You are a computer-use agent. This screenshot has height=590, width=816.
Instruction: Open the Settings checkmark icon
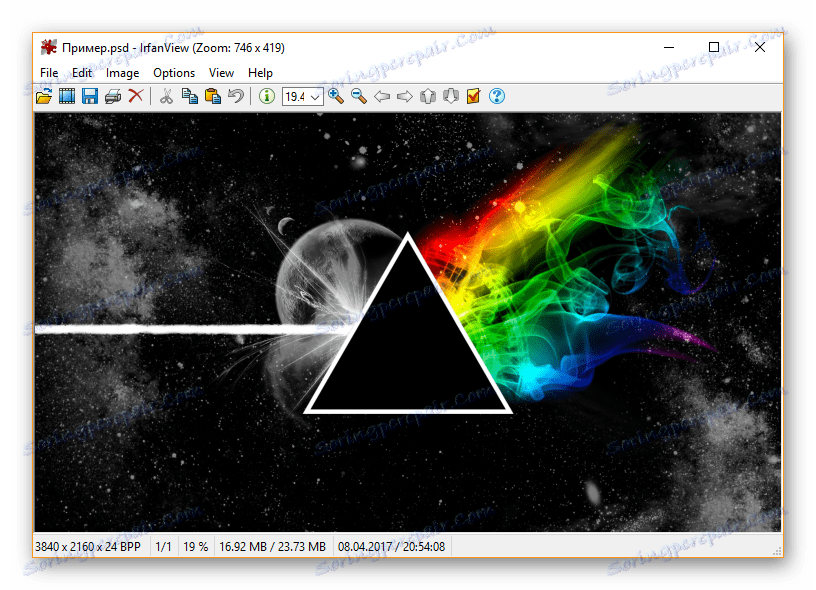pyautogui.click(x=474, y=96)
